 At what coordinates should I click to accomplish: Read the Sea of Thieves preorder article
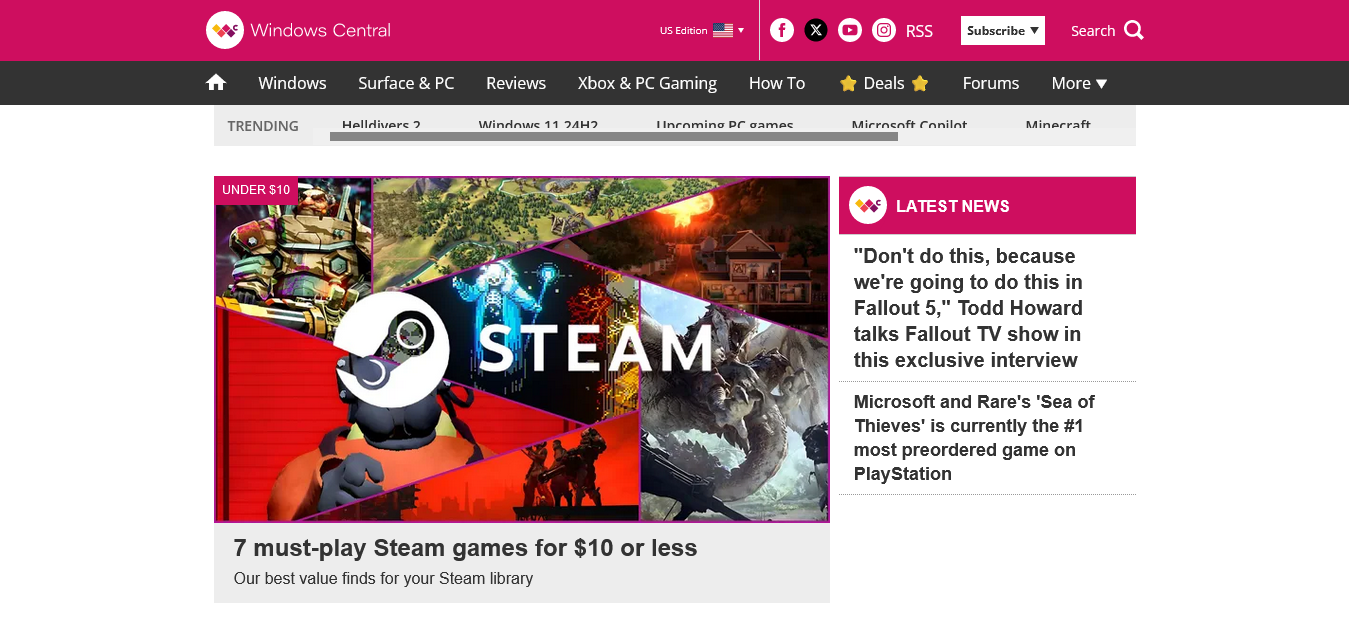point(974,438)
